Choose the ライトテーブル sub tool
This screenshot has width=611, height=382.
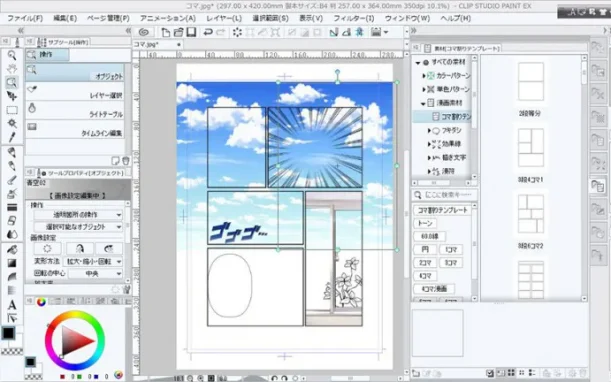point(75,110)
